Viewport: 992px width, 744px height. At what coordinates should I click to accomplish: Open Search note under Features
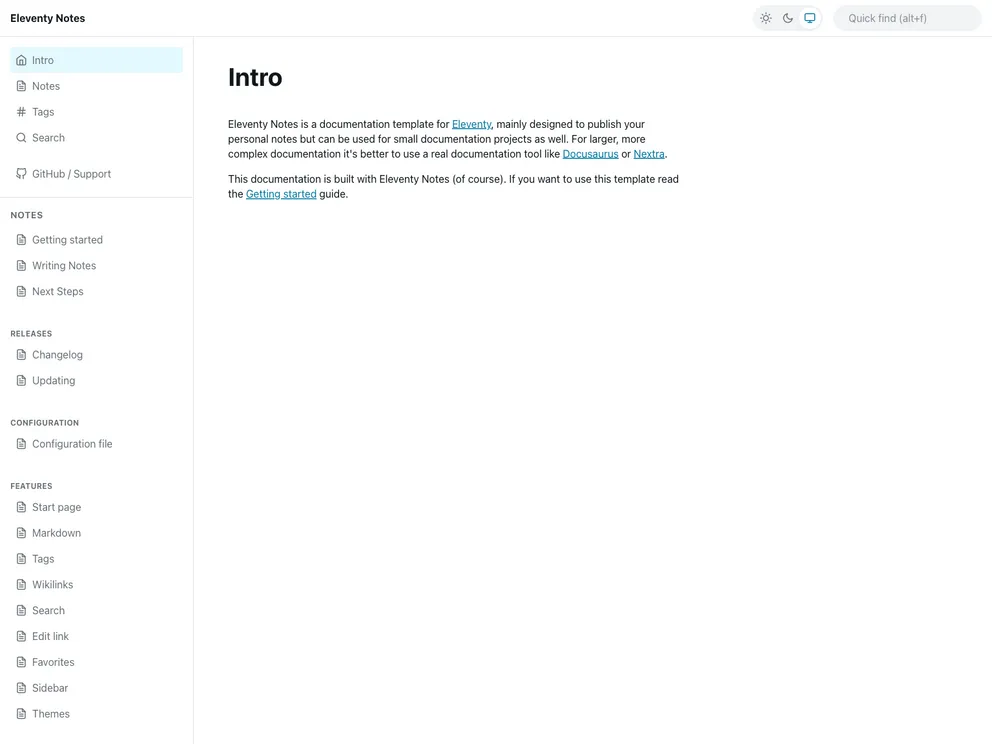(x=97, y=611)
